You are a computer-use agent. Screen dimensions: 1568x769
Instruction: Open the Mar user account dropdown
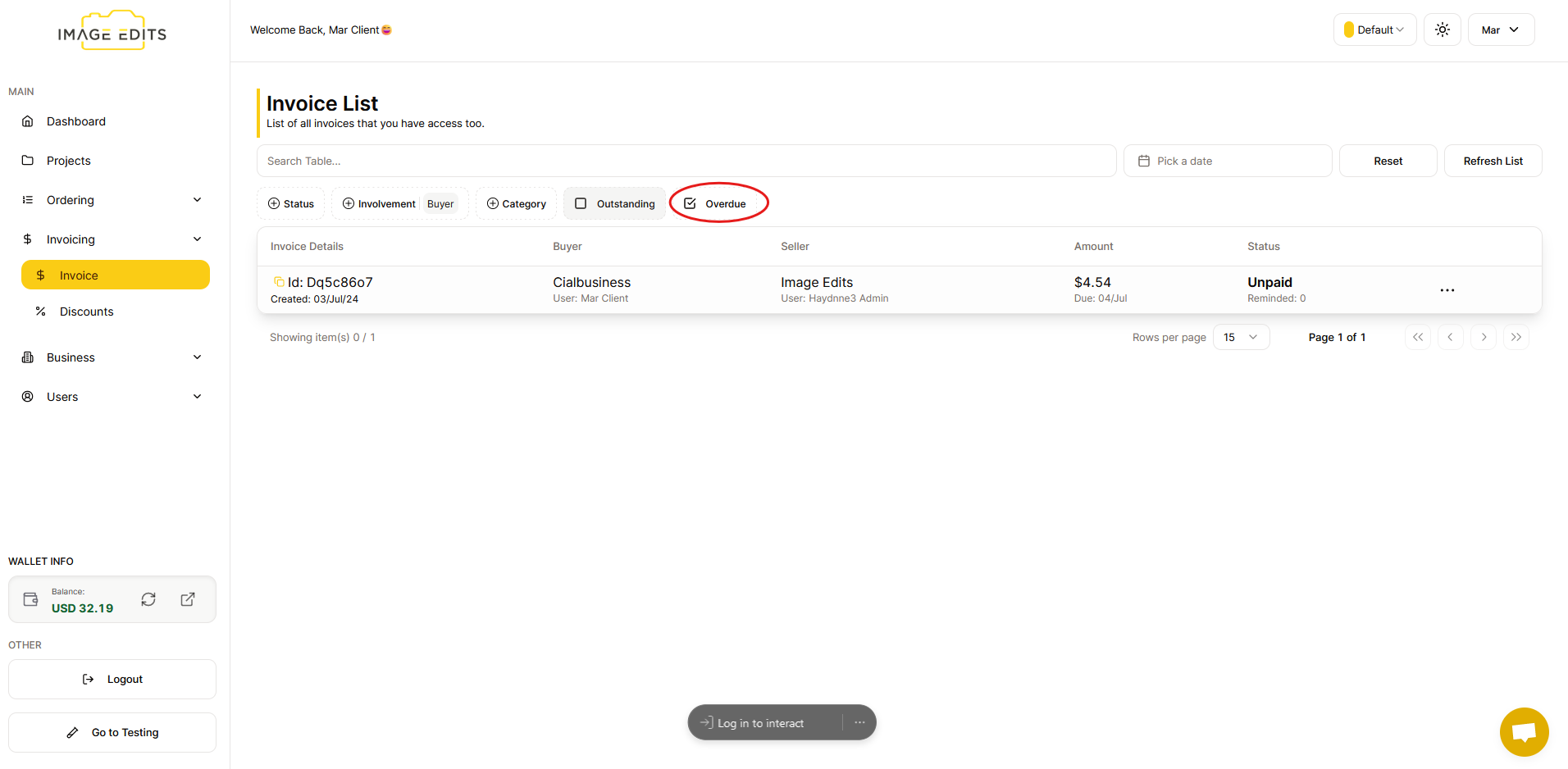pos(1500,30)
